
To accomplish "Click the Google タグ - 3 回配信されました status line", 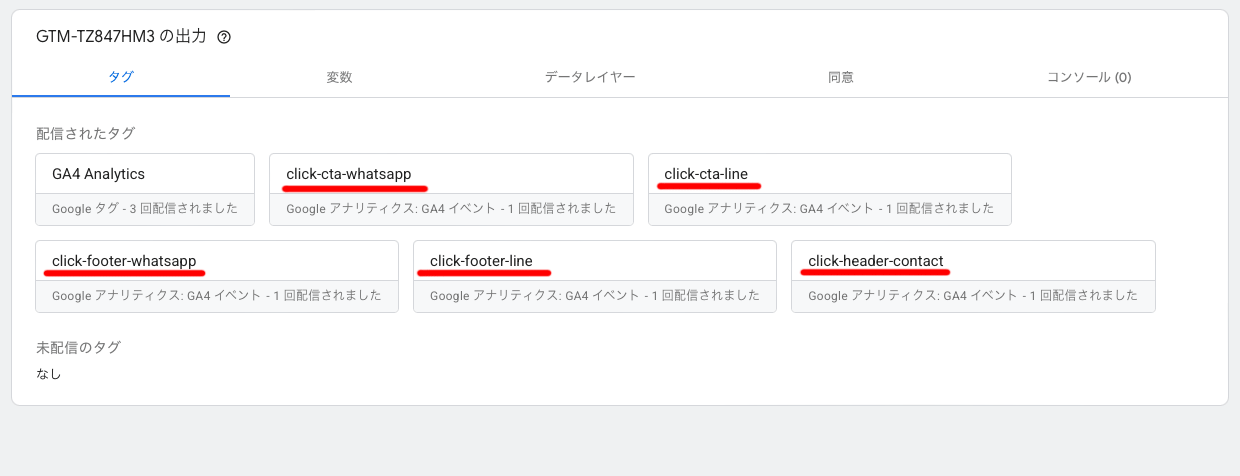I will tap(144, 209).
